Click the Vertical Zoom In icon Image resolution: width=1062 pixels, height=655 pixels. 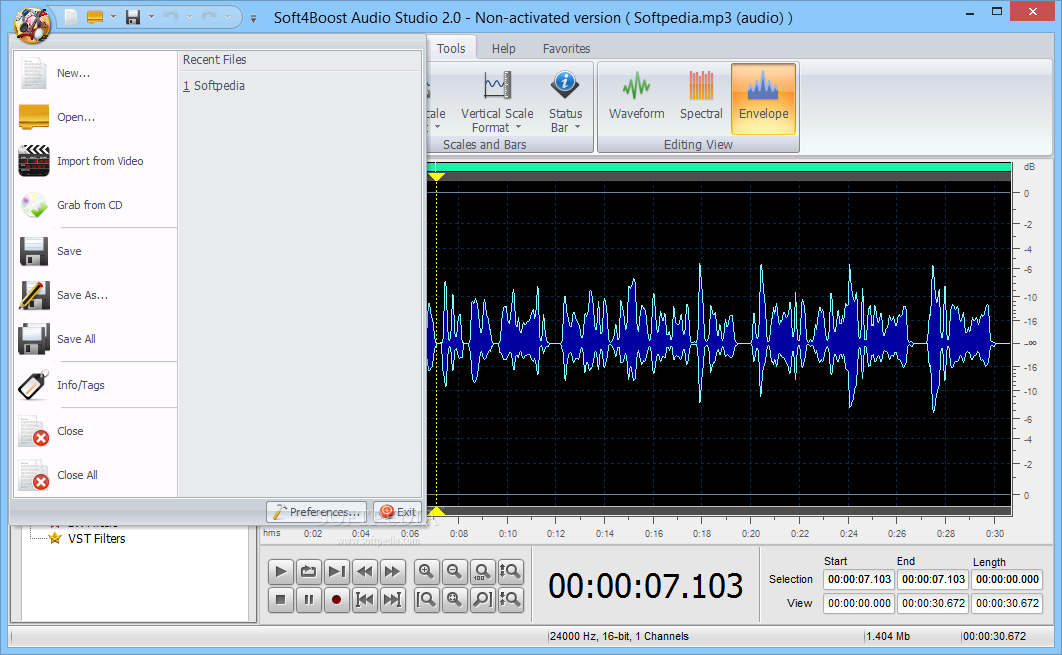[510, 572]
